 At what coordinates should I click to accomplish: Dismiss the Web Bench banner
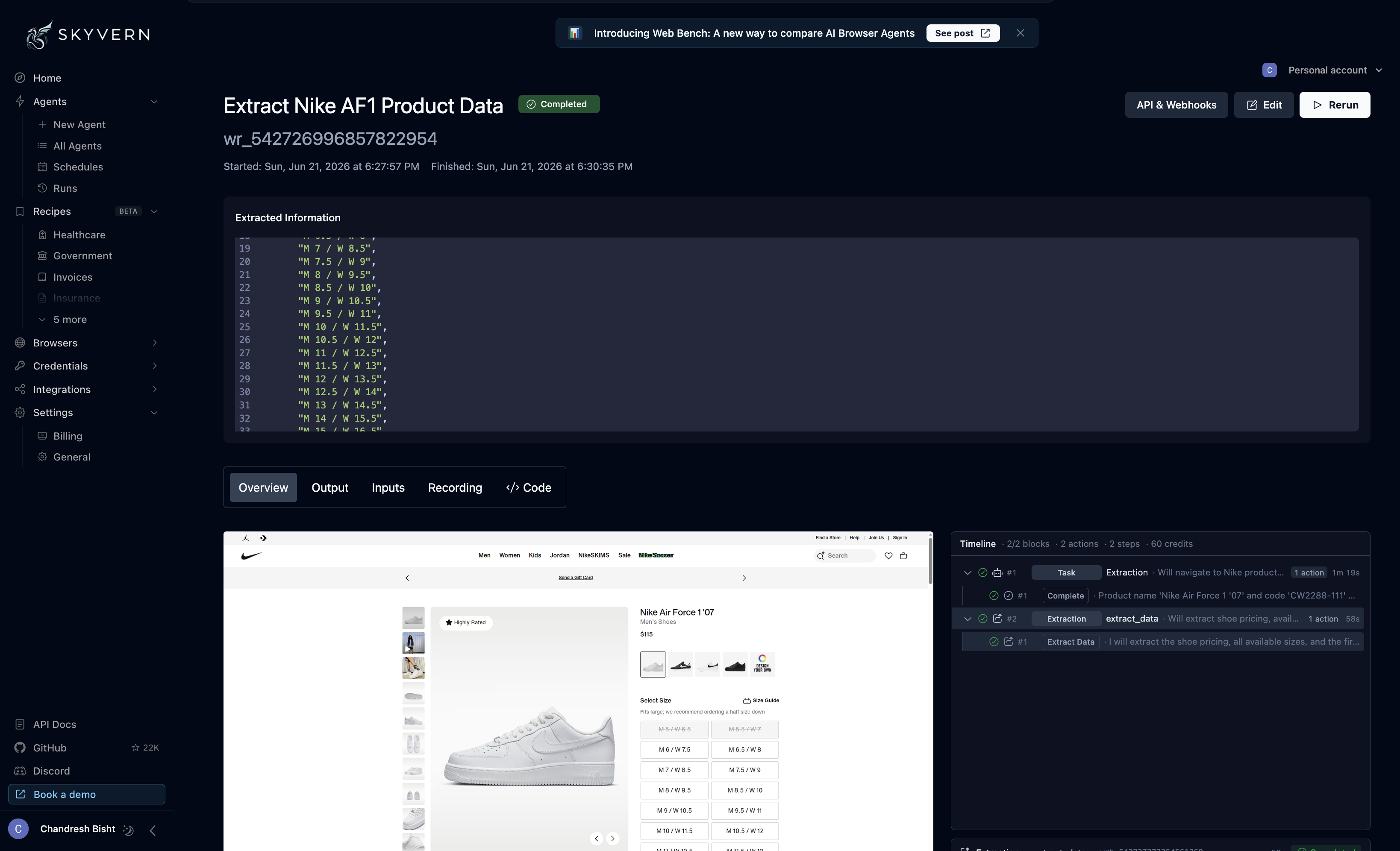1020,33
